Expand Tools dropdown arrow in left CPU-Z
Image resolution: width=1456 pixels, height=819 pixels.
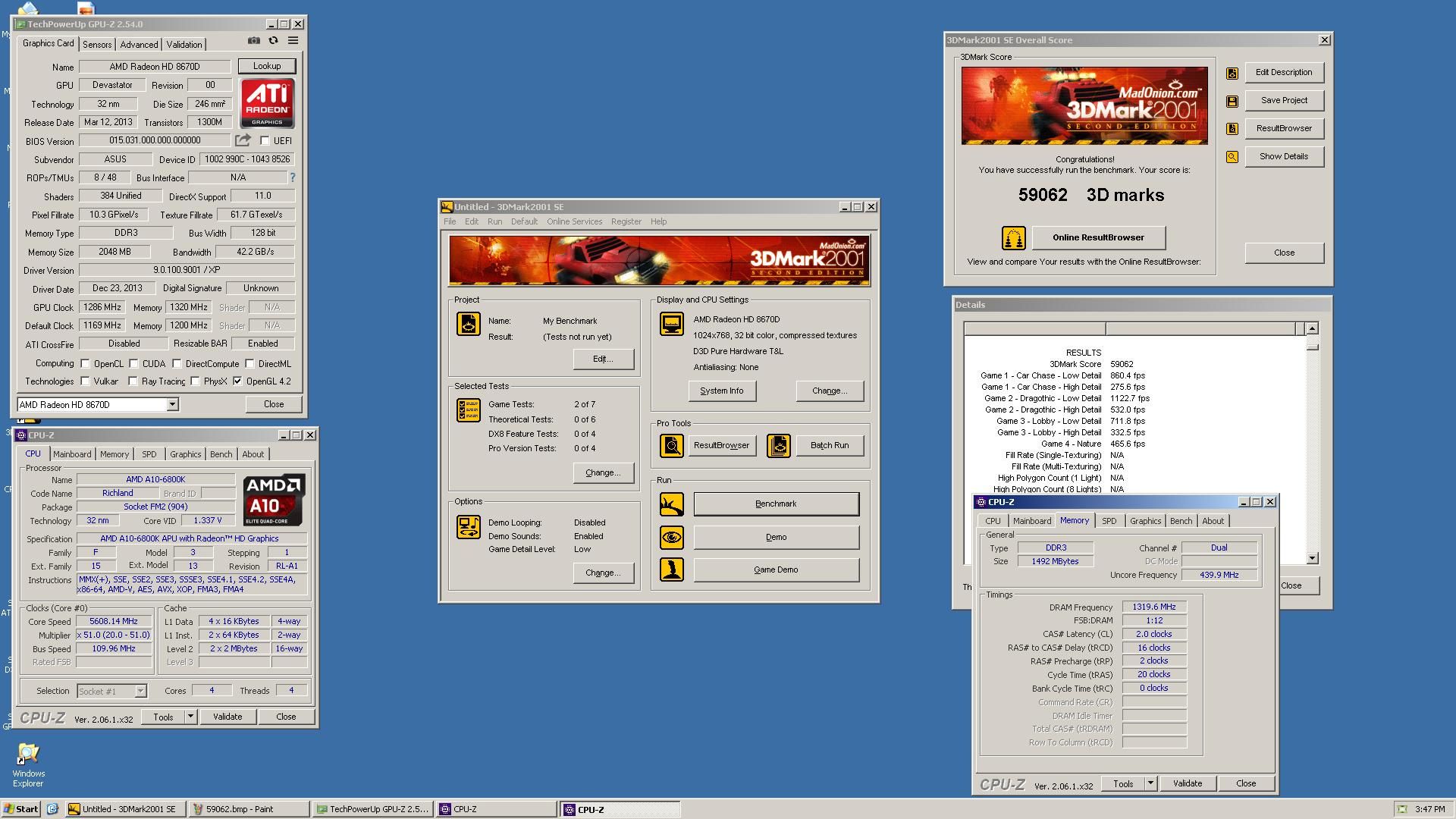pos(190,717)
